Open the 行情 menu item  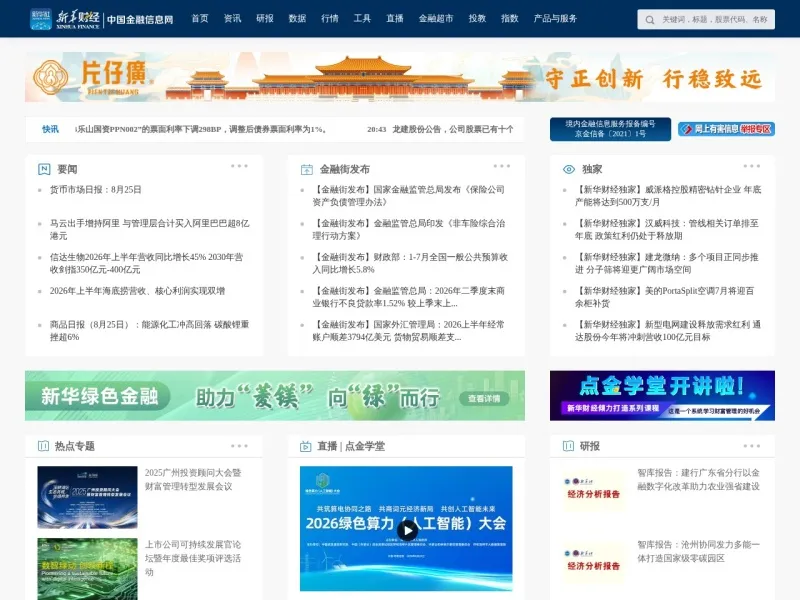(330, 18)
